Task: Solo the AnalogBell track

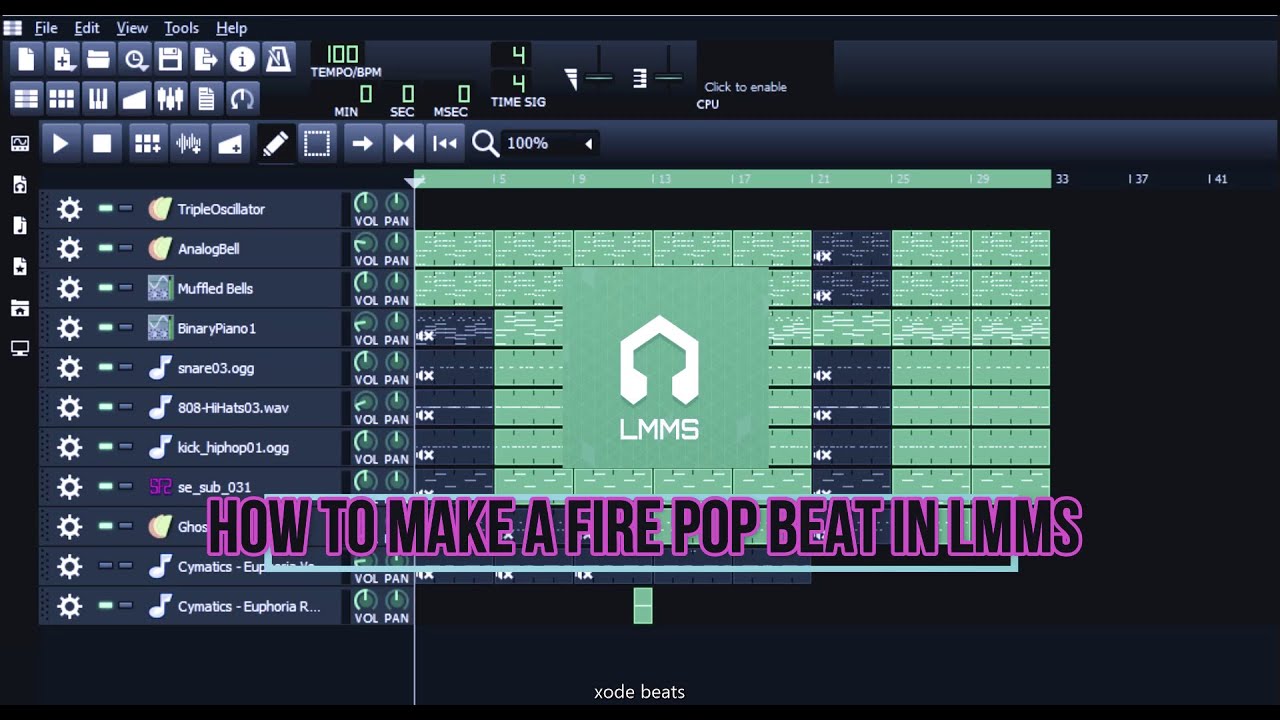Action: 125,248
